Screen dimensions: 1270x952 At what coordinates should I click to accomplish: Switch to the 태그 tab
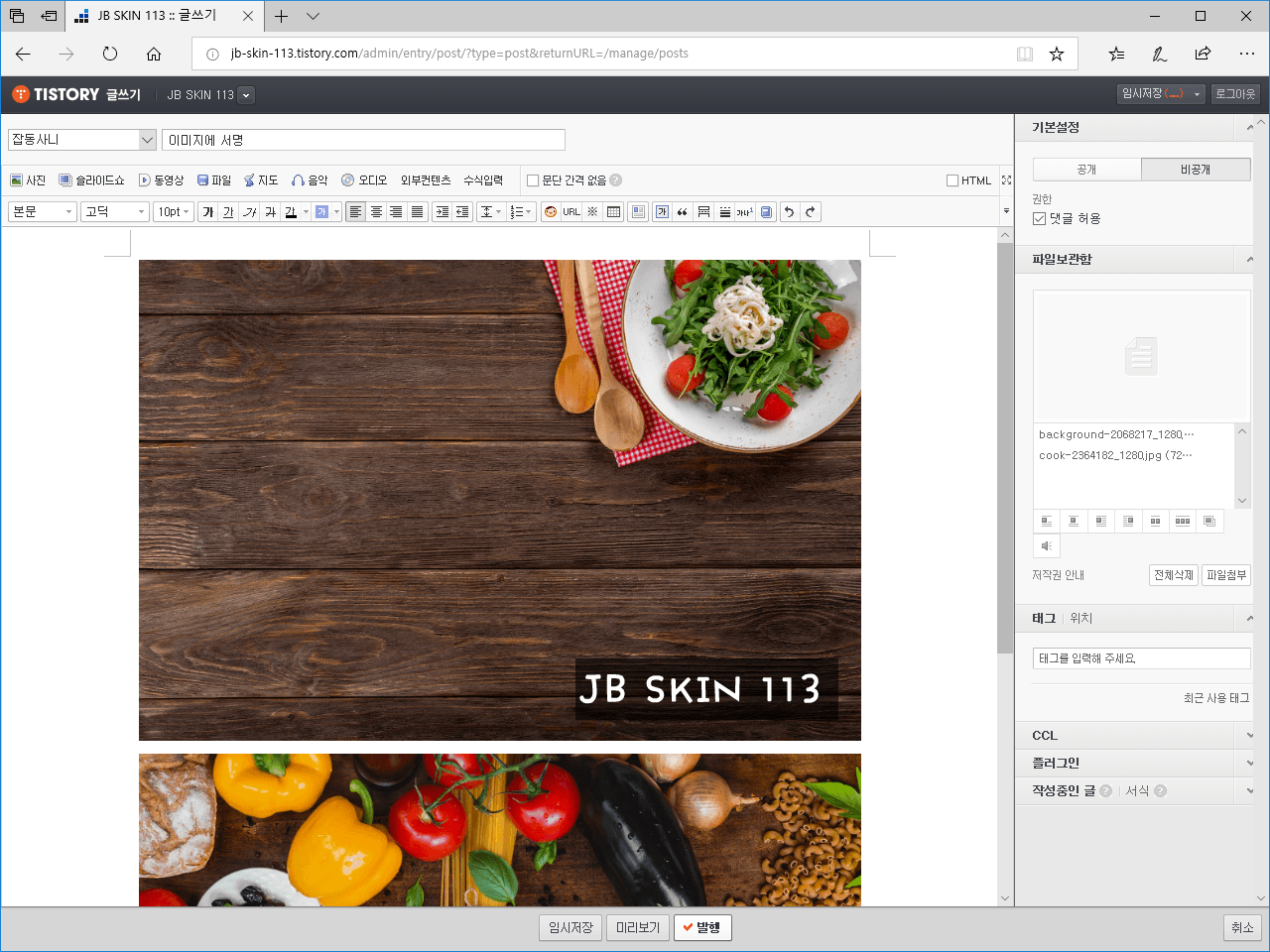pyautogui.click(x=1044, y=619)
